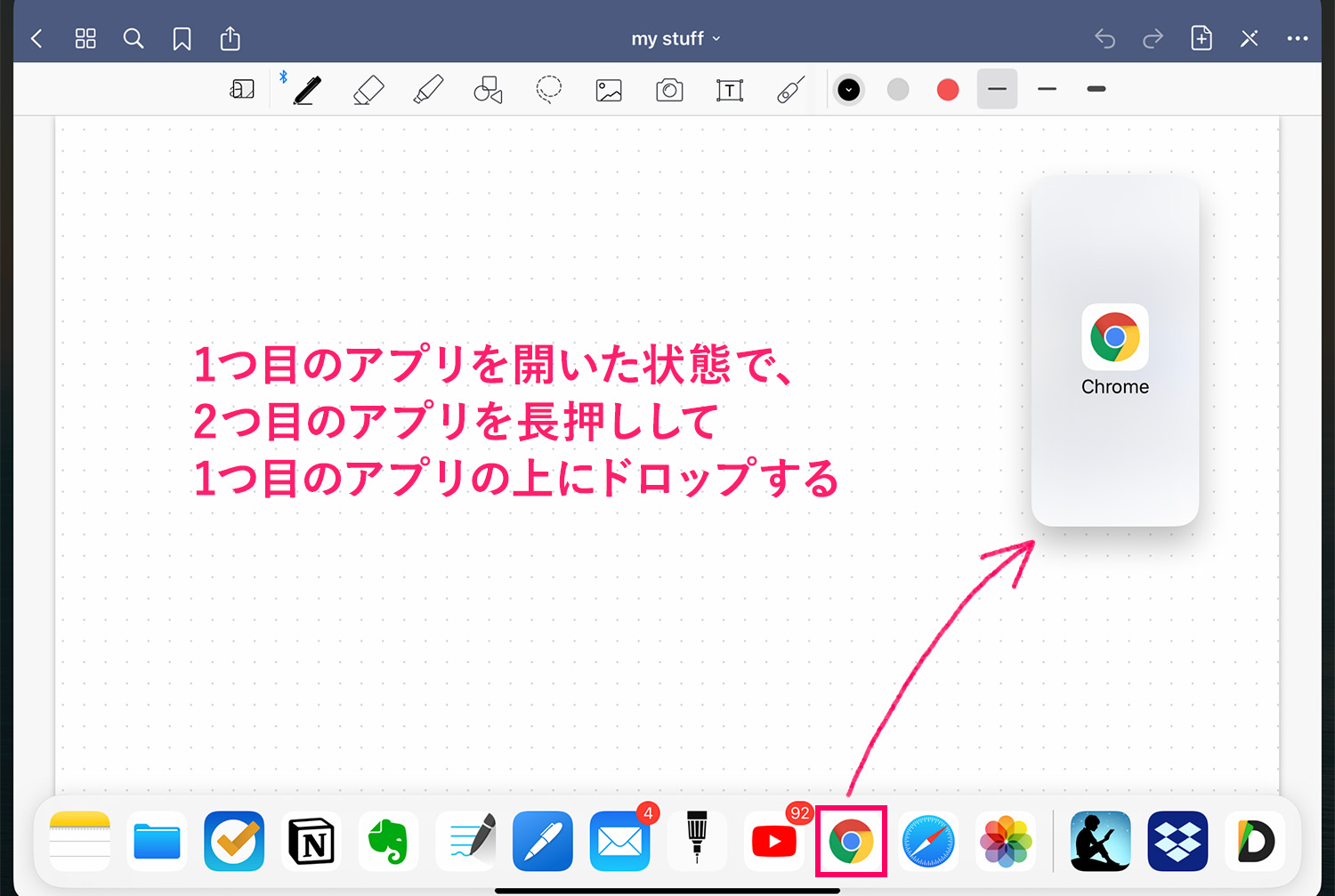Open the D-logo app in dock
Screen dimensions: 1335x896
pyautogui.click(x=1255, y=841)
